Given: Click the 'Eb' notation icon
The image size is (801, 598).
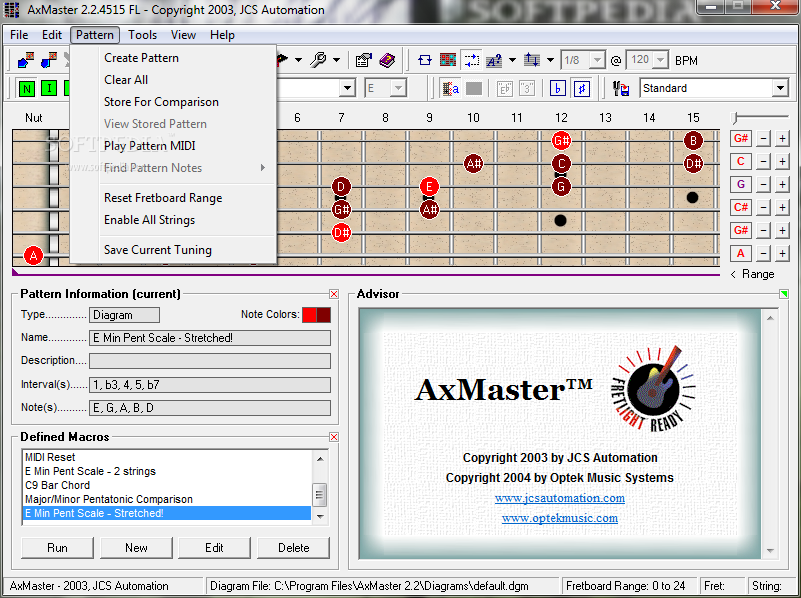Looking at the screenshot, I should (x=505, y=88).
